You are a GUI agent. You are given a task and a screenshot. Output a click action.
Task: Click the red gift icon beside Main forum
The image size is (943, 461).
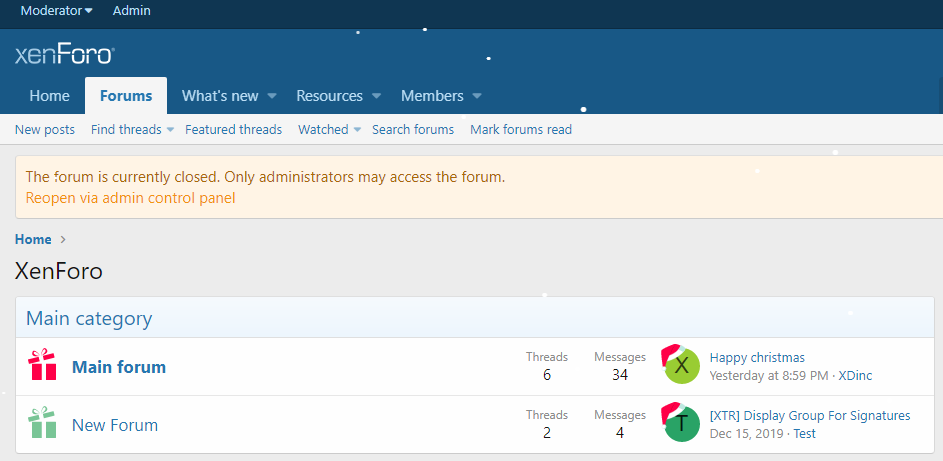[x=43, y=366]
